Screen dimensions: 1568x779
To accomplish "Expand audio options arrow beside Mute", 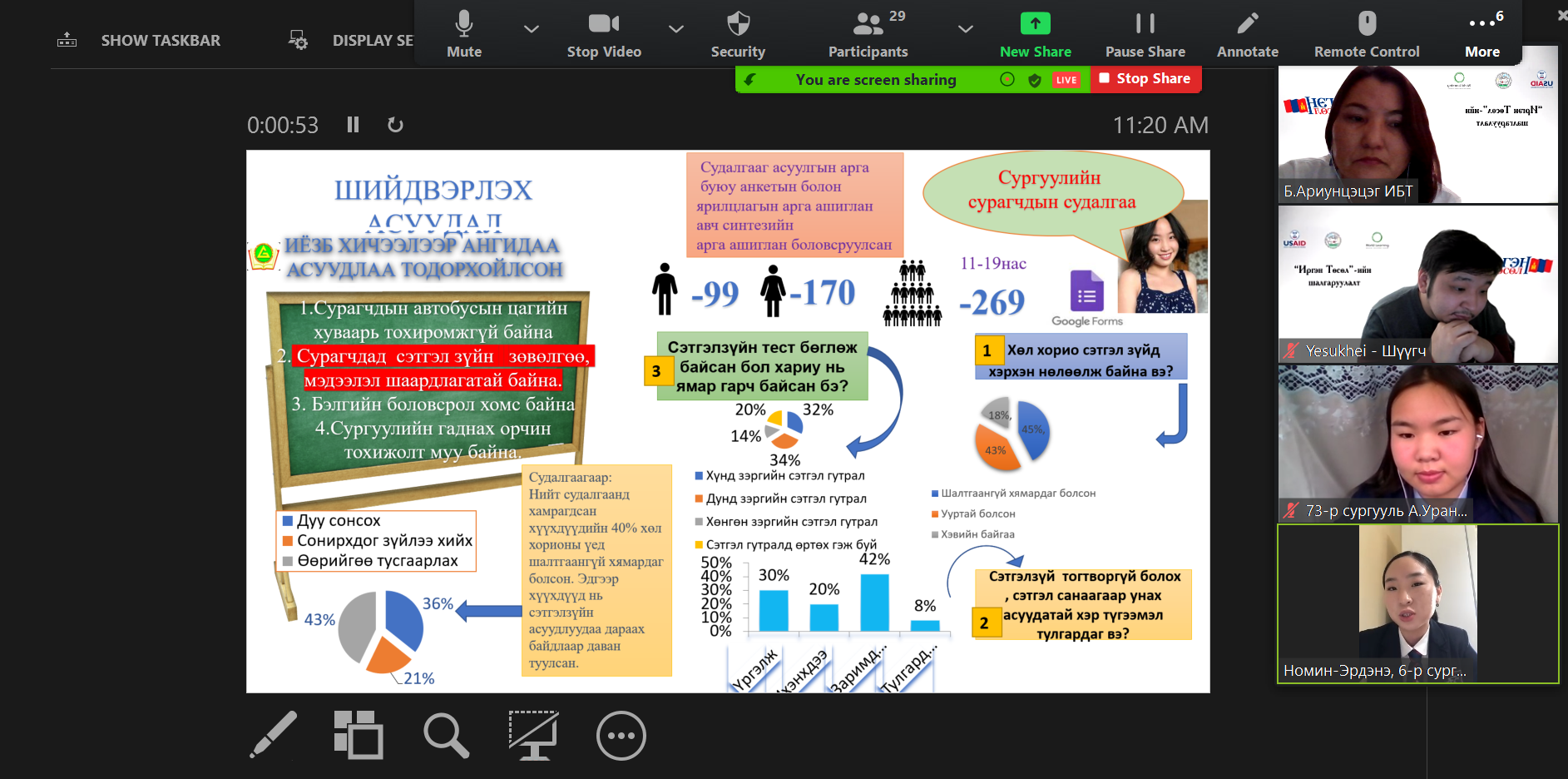I will click(x=531, y=29).
